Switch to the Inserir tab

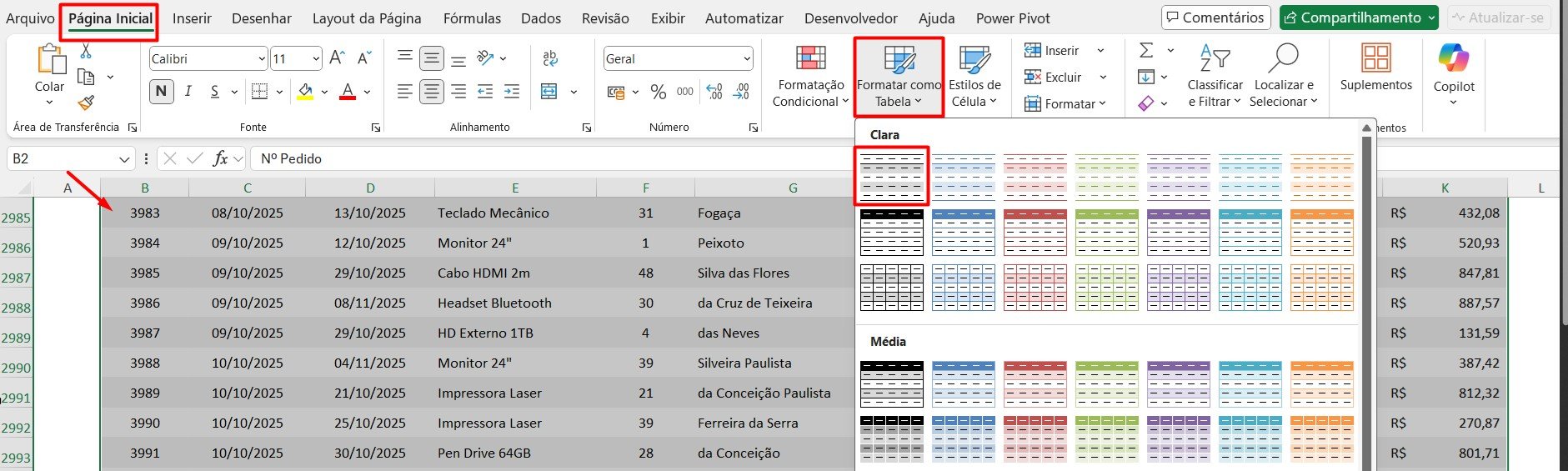(x=192, y=18)
